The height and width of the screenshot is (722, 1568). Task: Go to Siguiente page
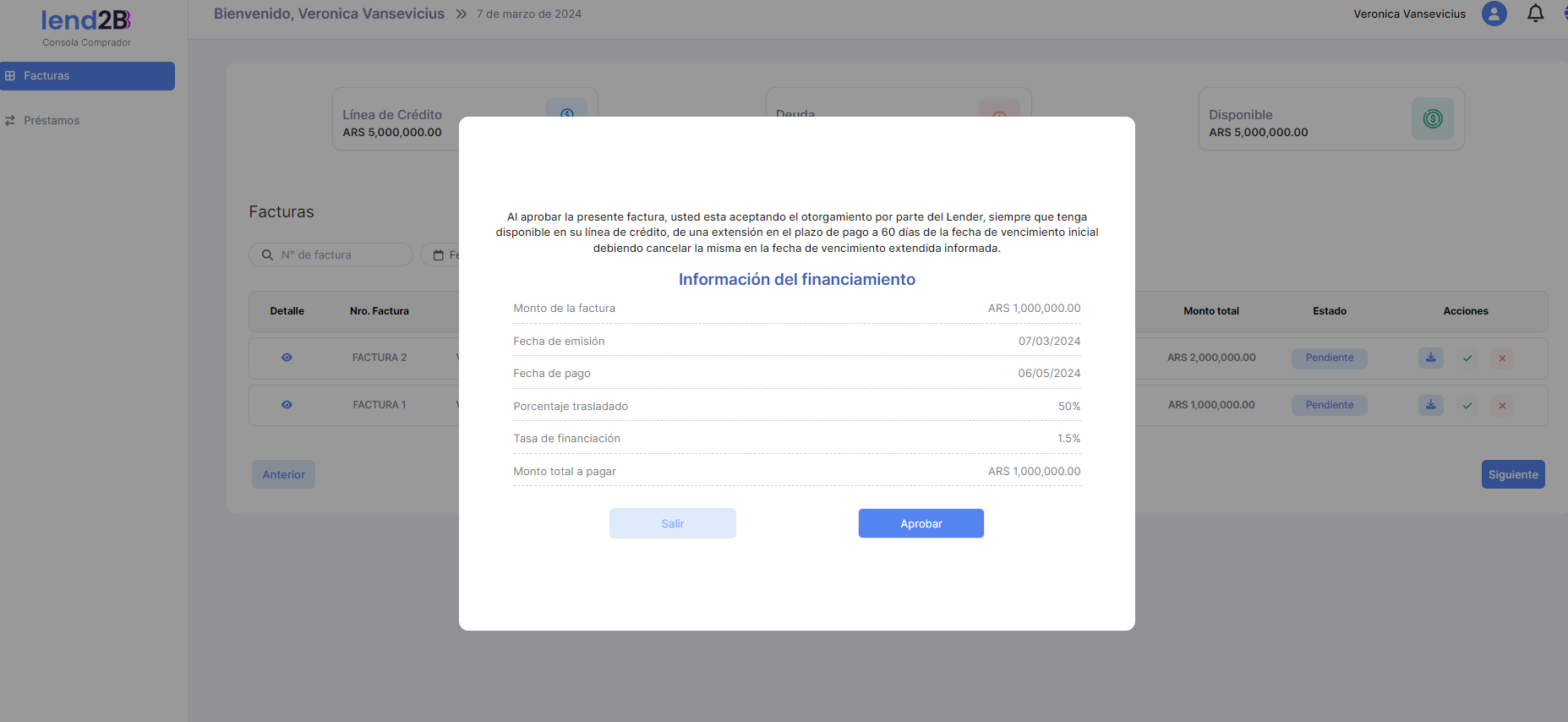coord(1512,474)
